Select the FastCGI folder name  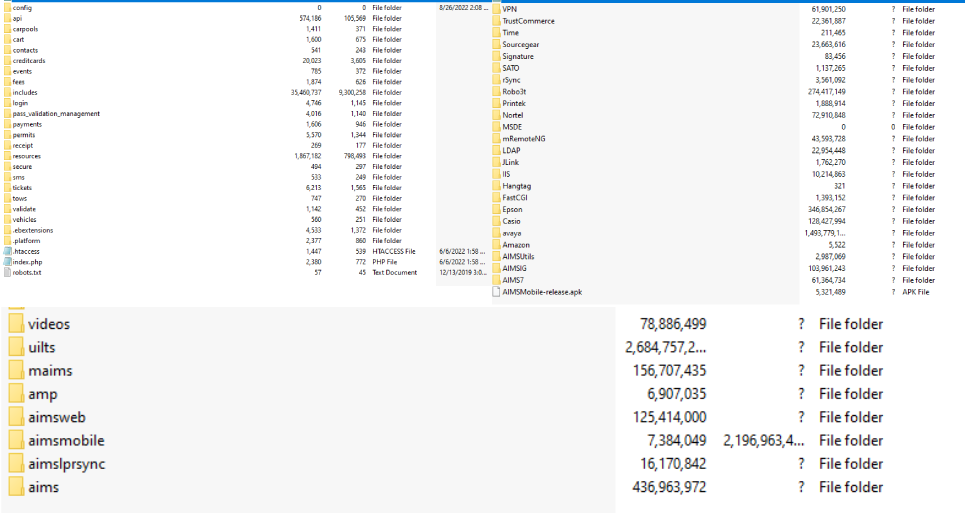click(515, 197)
